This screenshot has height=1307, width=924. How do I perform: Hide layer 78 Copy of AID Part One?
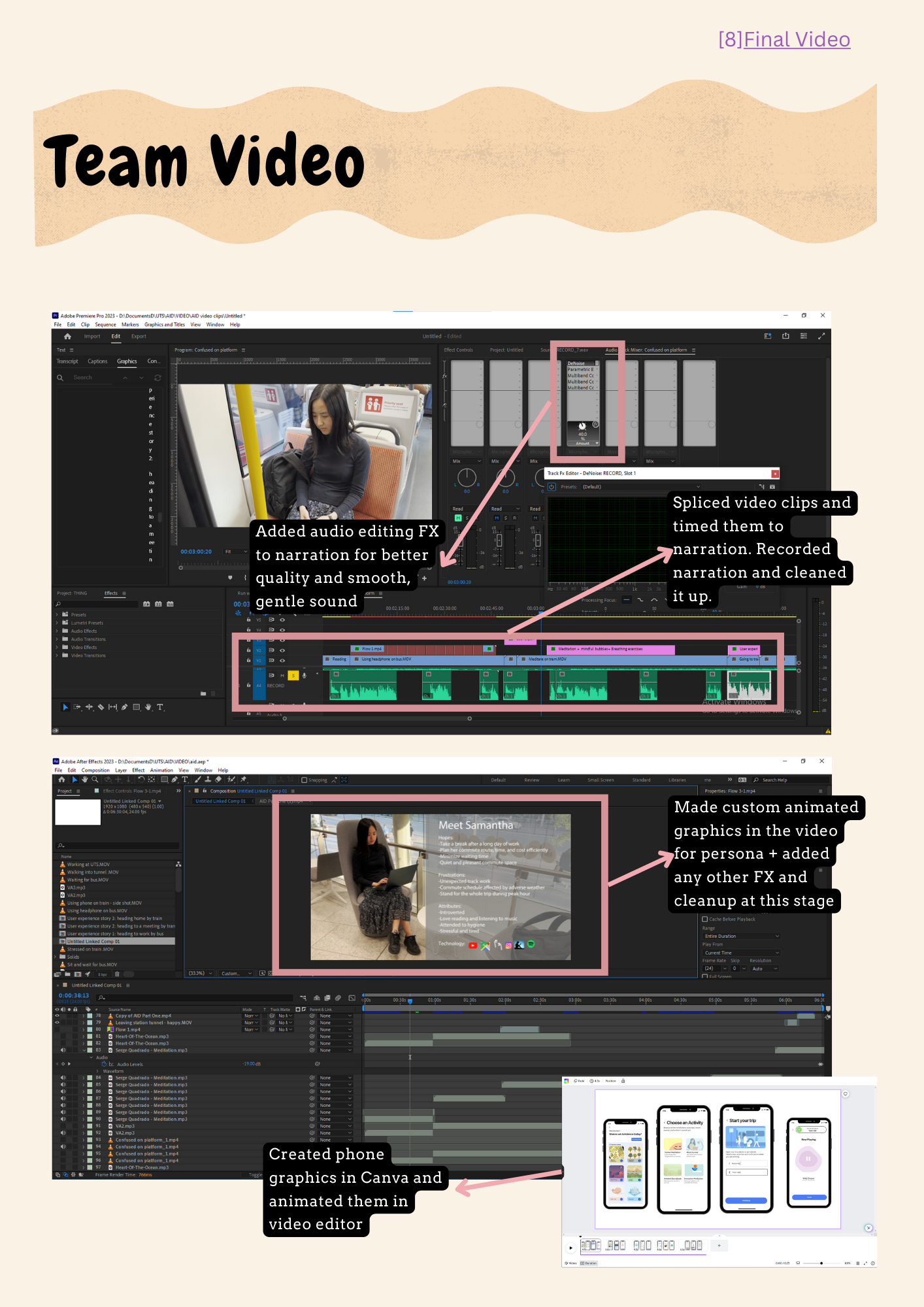click(x=57, y=1016)
